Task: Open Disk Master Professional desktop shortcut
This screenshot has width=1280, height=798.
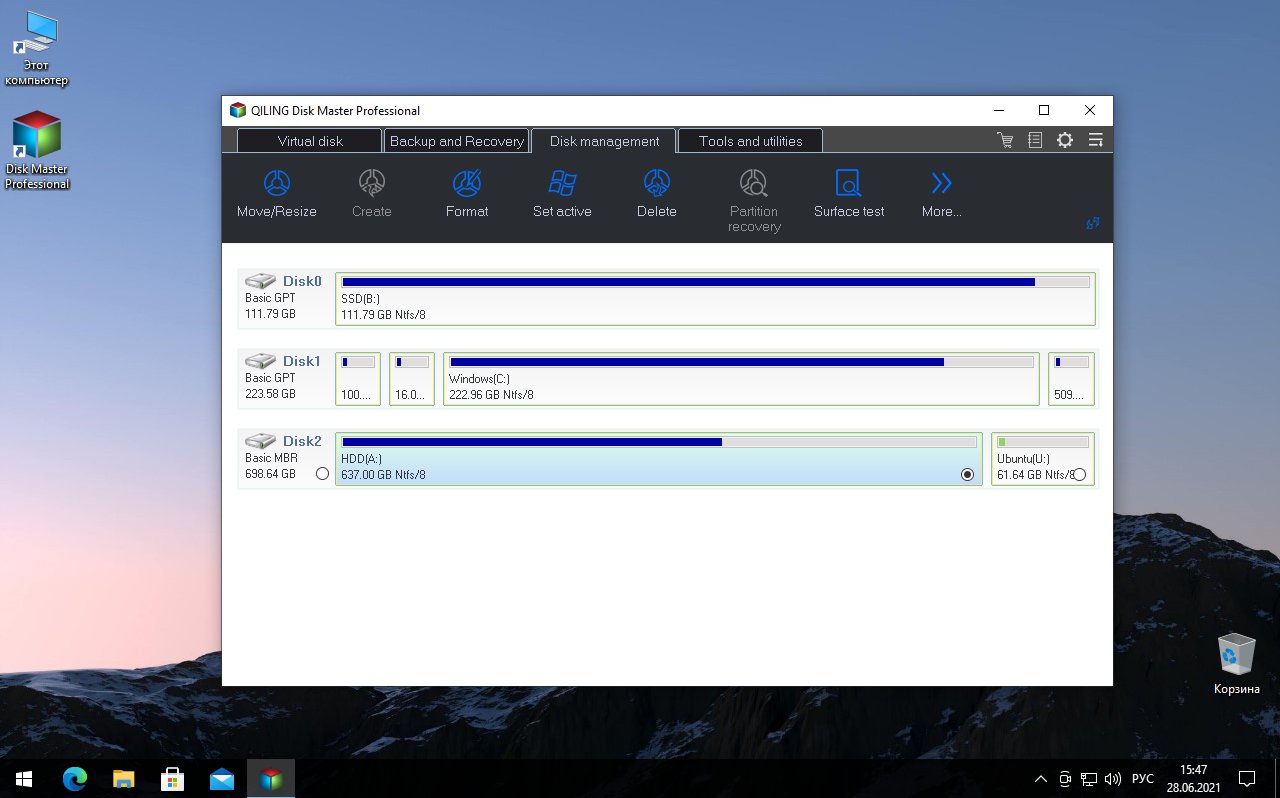Action: click(x=37, y=150)
